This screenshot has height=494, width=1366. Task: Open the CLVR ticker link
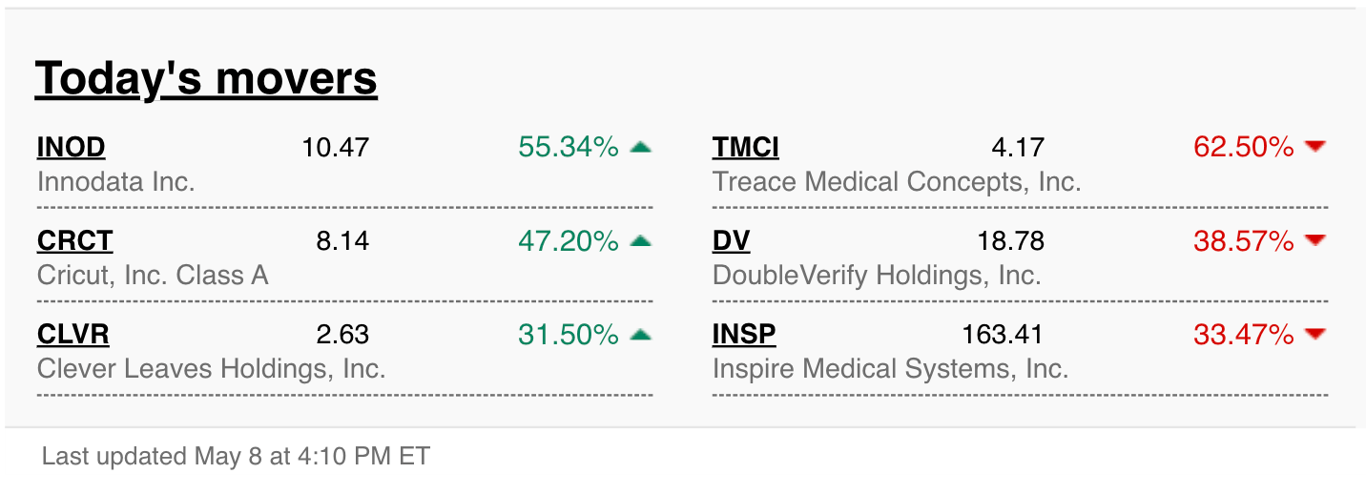73,334
